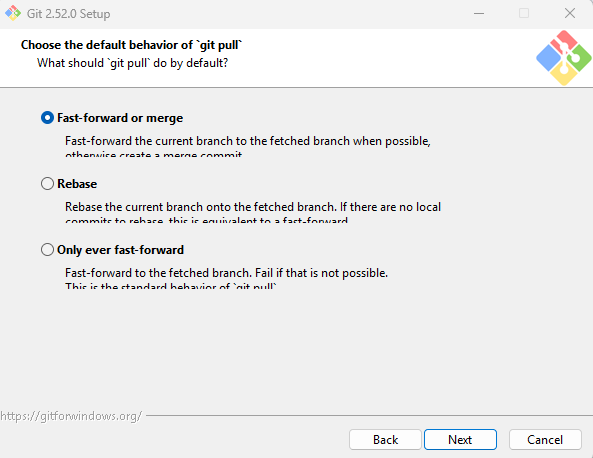Click the heading 'Choose the default behavior of git pull'

point(131,45)
